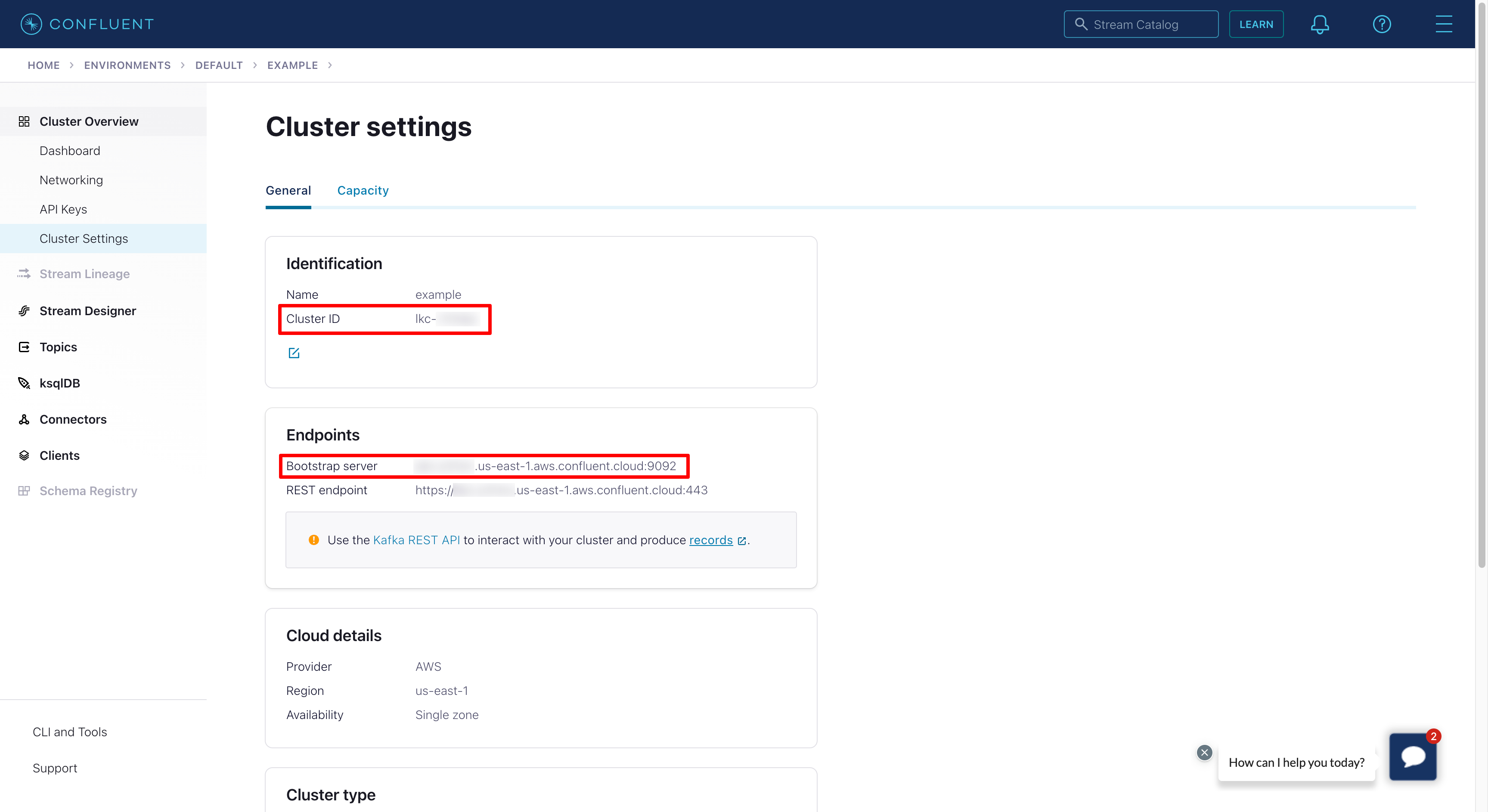The image size is (1488, 812).
Task: Click the Confluent logo icon
Action: [31, 24]
